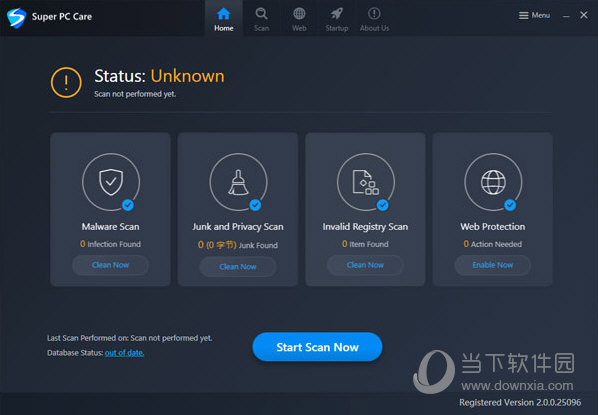Click the Invalid Registry Scan file icon
This screenshot has height=415, width=598.
[365, 182]
